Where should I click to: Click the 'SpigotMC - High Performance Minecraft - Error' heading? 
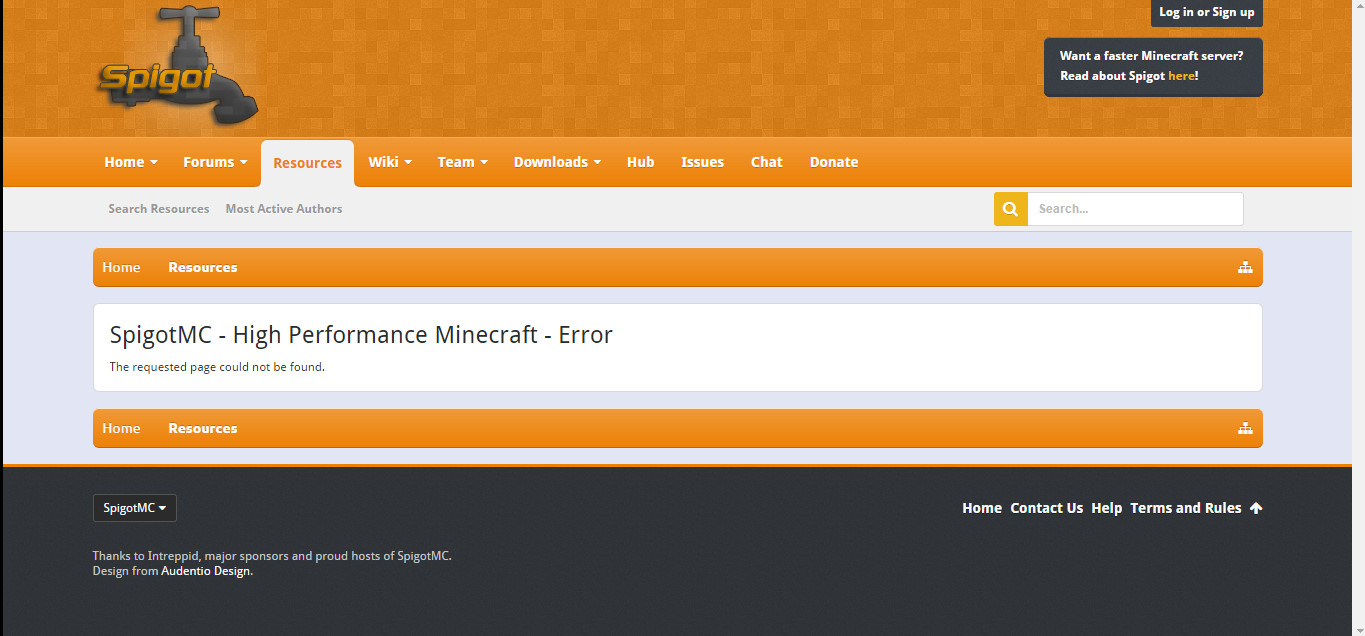pos(361,335)
